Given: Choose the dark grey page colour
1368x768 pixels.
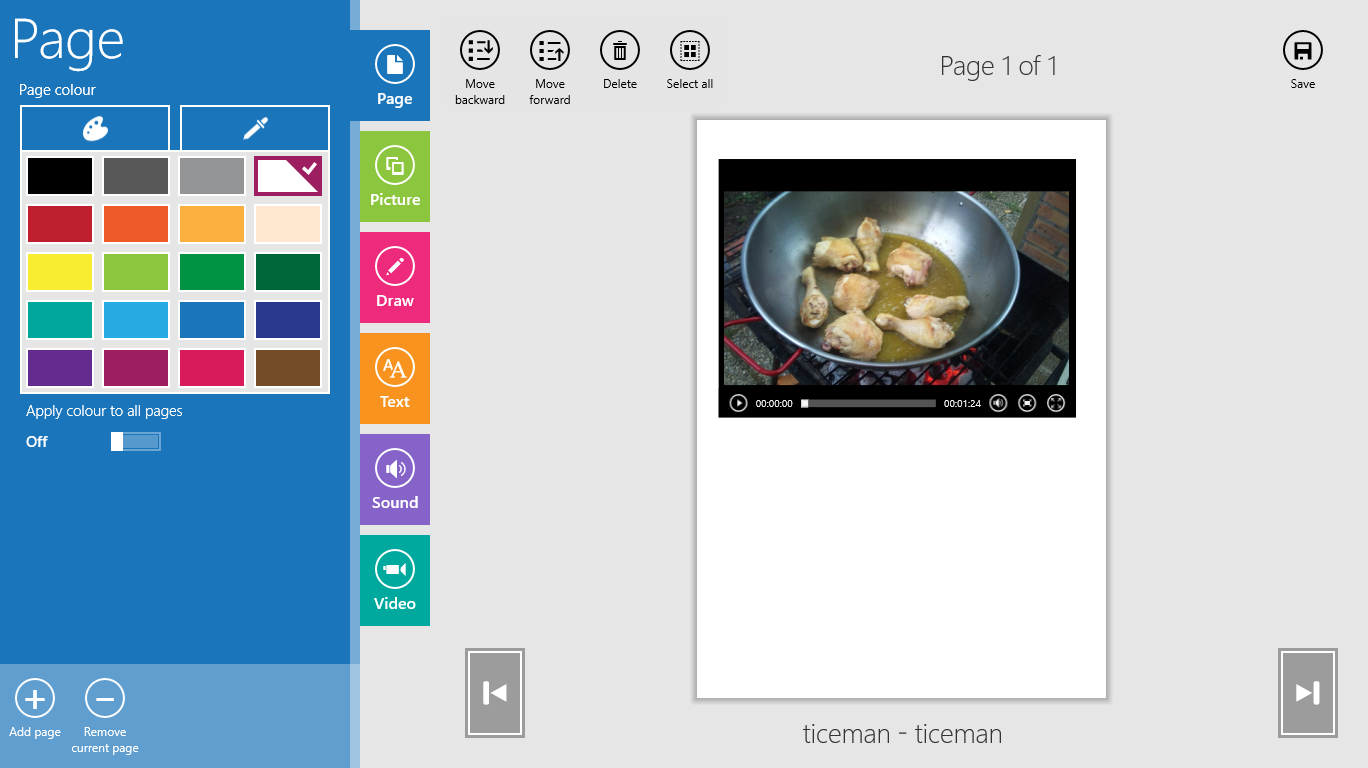Looking at the screenshot, I should [x=136, y=176].
